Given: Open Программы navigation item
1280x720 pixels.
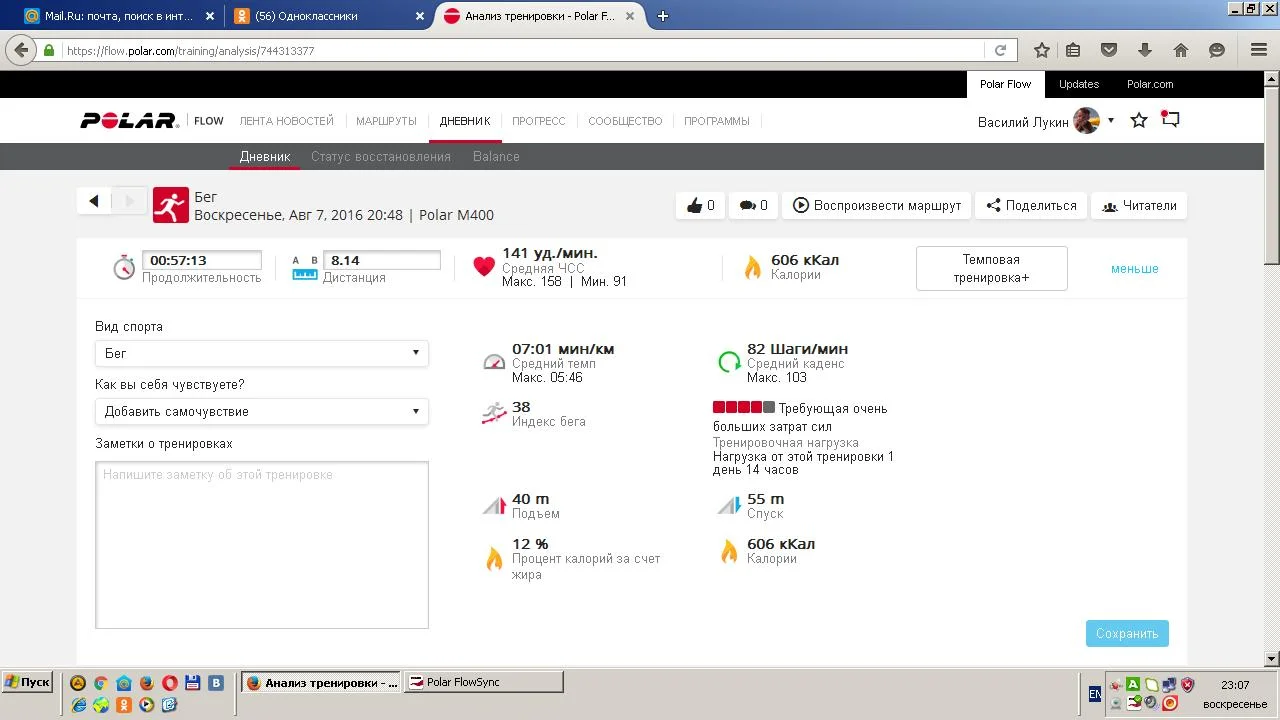Looking at the screenshot, I should pos(717,121).
